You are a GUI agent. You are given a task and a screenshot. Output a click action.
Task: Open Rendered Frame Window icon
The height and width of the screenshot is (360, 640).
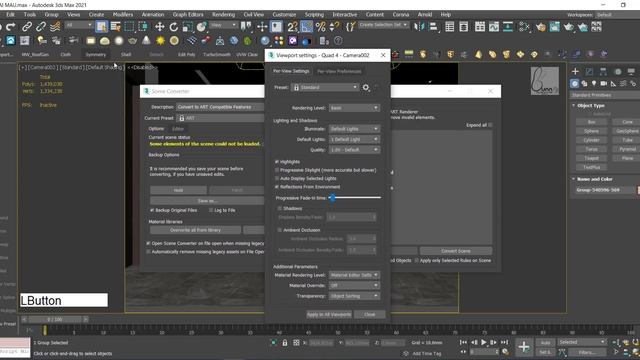[555, 27]
